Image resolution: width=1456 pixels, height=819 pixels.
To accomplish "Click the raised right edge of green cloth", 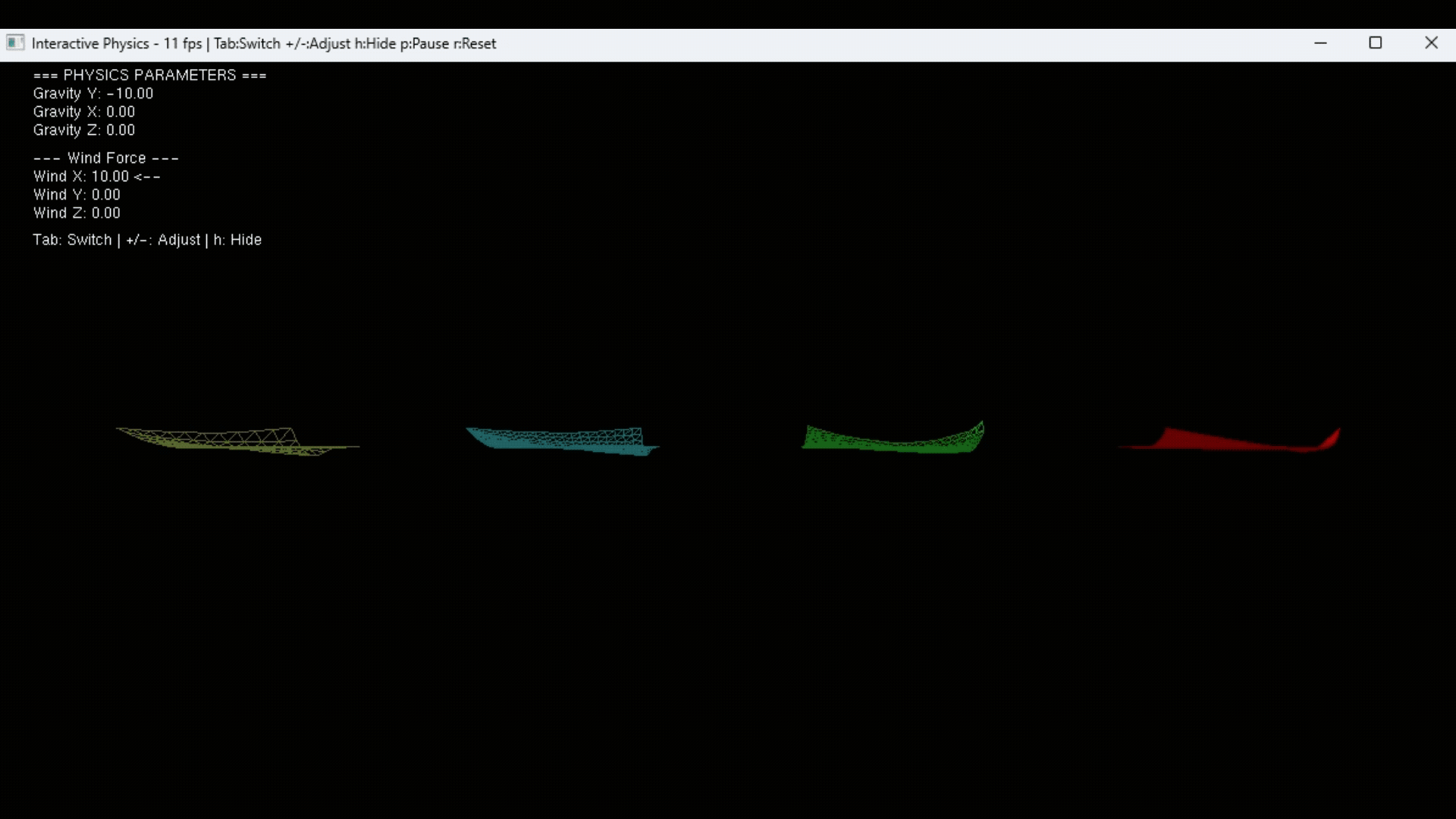I will pos(977,432).
